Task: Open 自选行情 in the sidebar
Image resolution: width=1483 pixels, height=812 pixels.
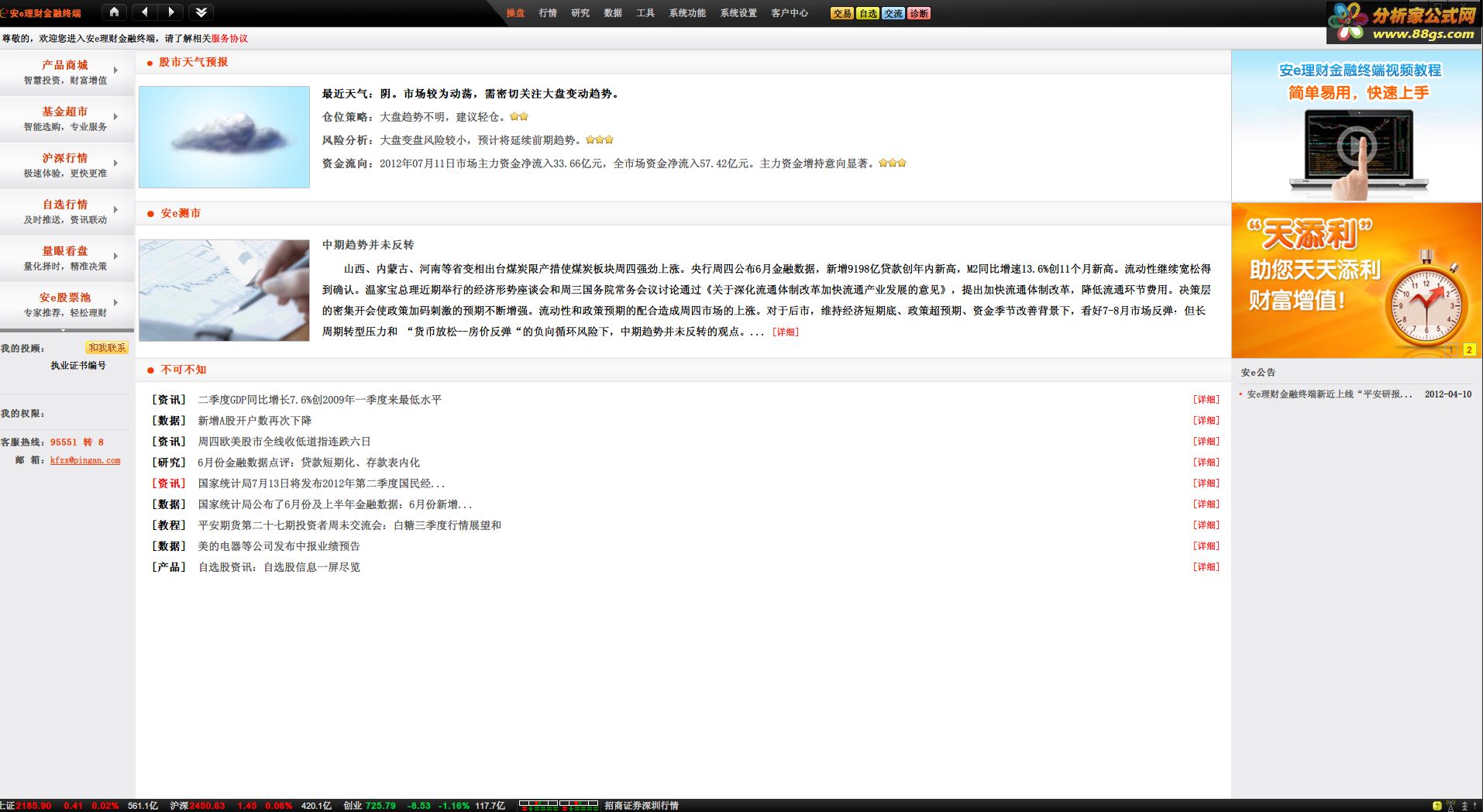Action: pyautogui.click(x=65, y=205)
